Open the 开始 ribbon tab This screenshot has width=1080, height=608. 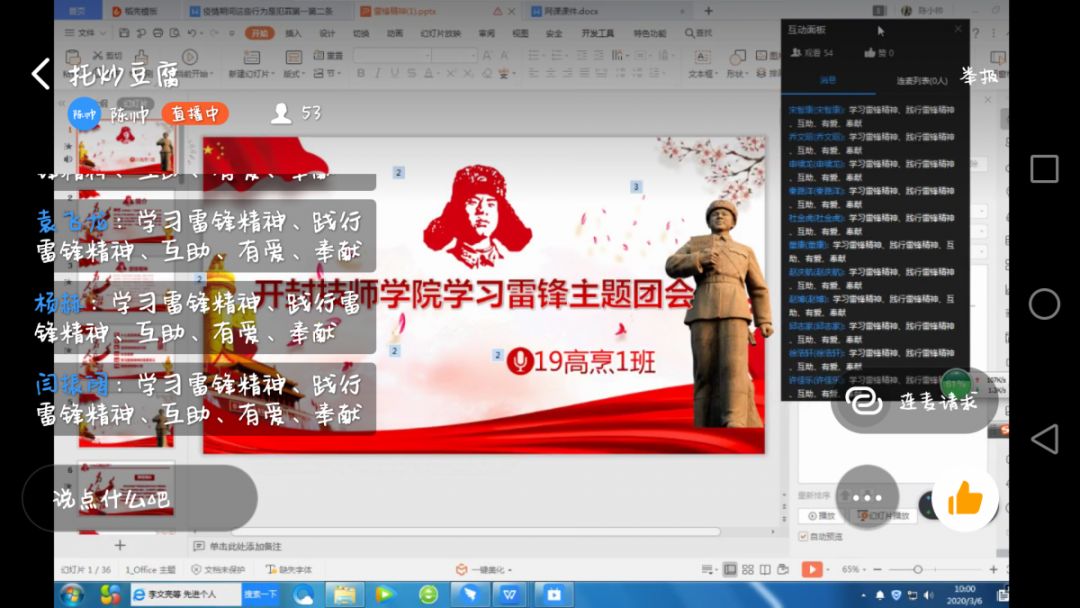point(260,32)
